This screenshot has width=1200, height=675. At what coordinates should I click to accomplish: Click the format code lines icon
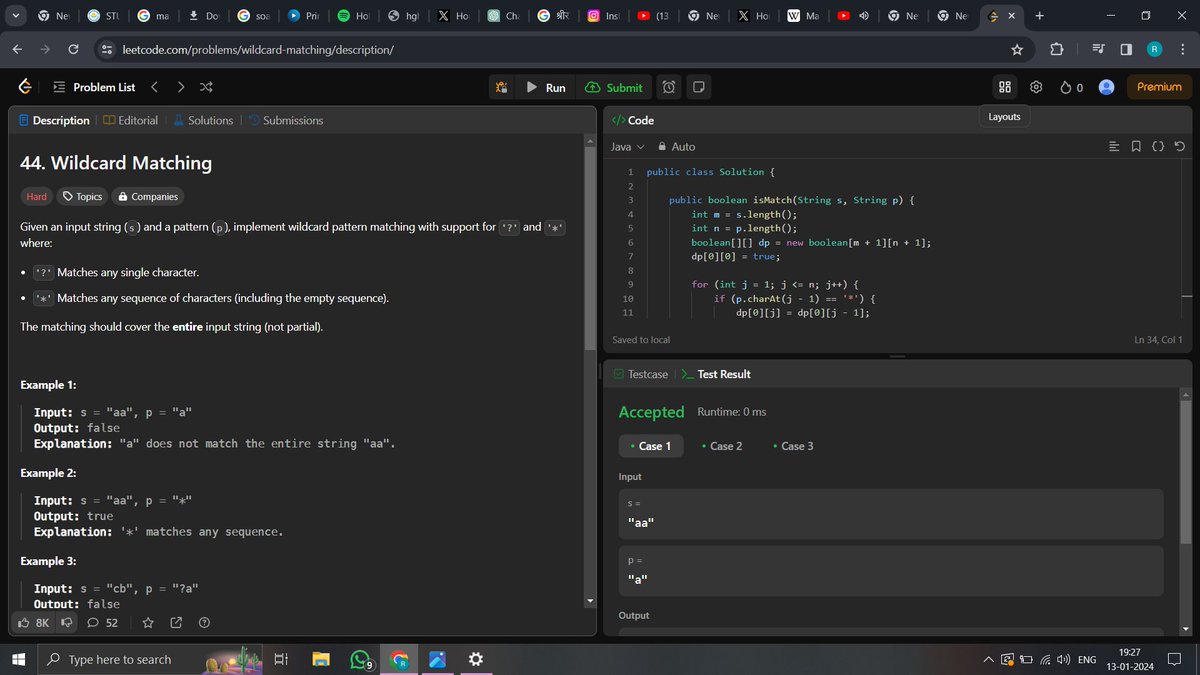click(1115, 147)
